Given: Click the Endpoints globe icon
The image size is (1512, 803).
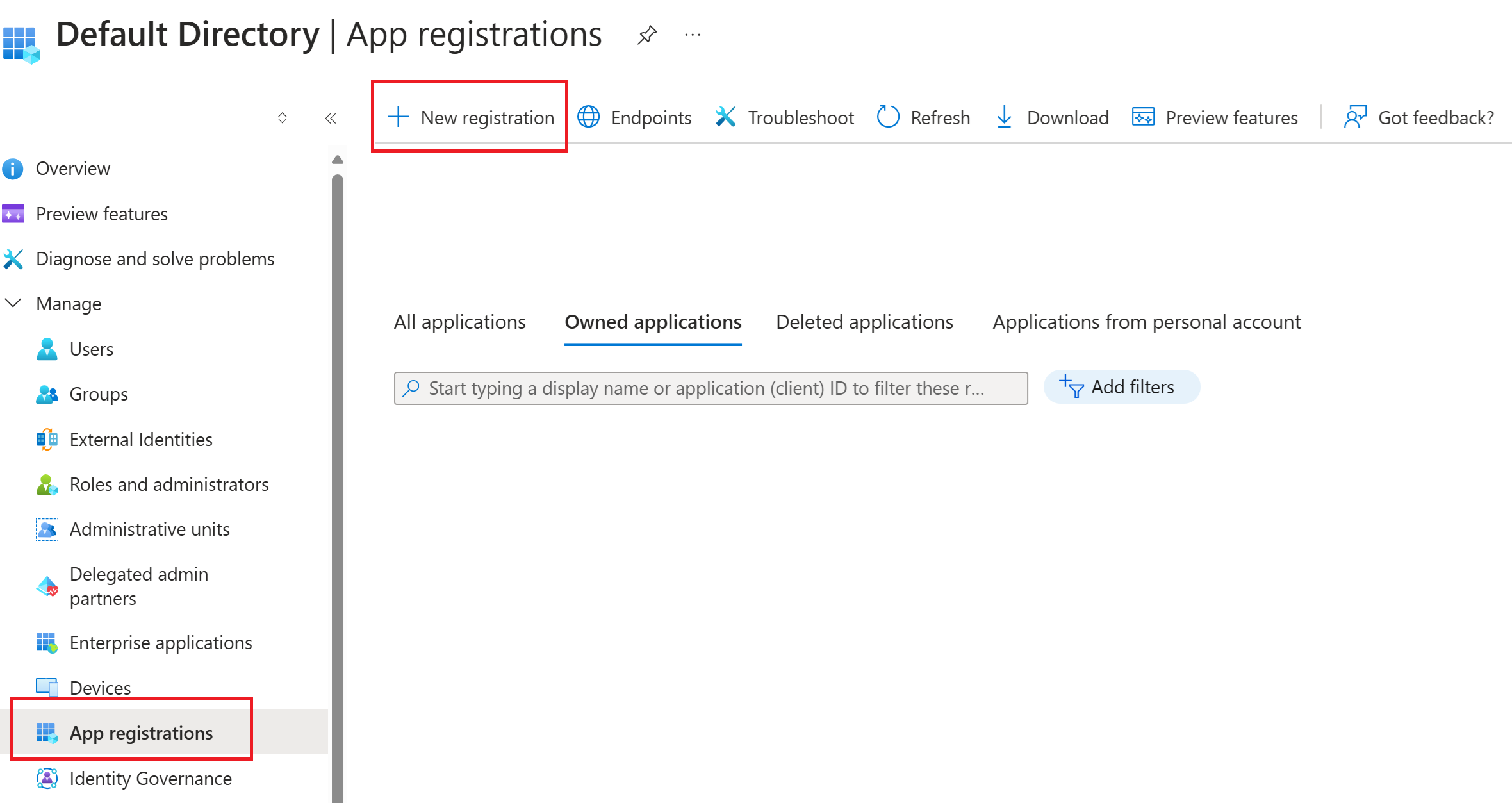Looking at the screenshot, I should coord(588,117).
